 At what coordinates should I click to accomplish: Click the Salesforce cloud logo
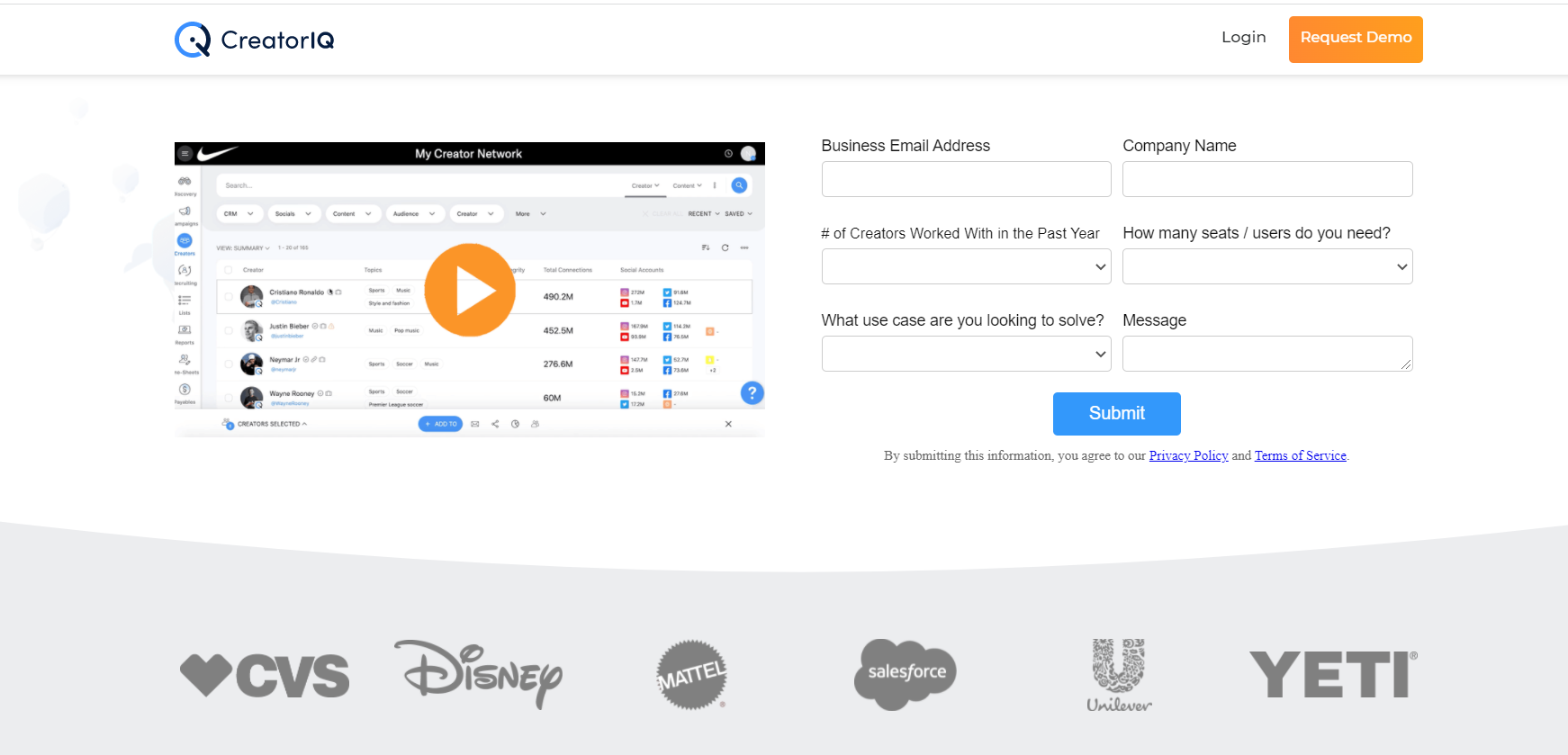click(906, 674)
